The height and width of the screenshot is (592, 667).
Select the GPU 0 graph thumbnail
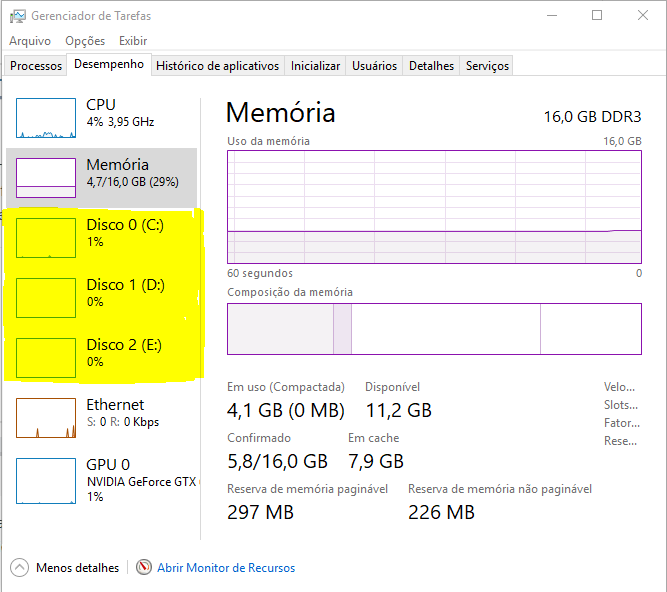pyautogui.click(x=46, y=478)
